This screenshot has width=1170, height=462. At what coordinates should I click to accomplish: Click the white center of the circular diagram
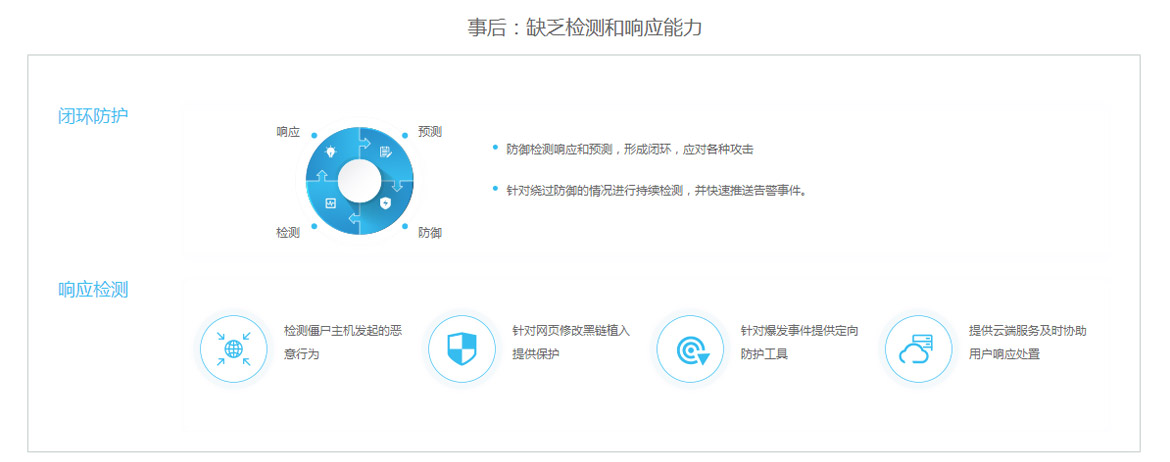click(359, 180)
